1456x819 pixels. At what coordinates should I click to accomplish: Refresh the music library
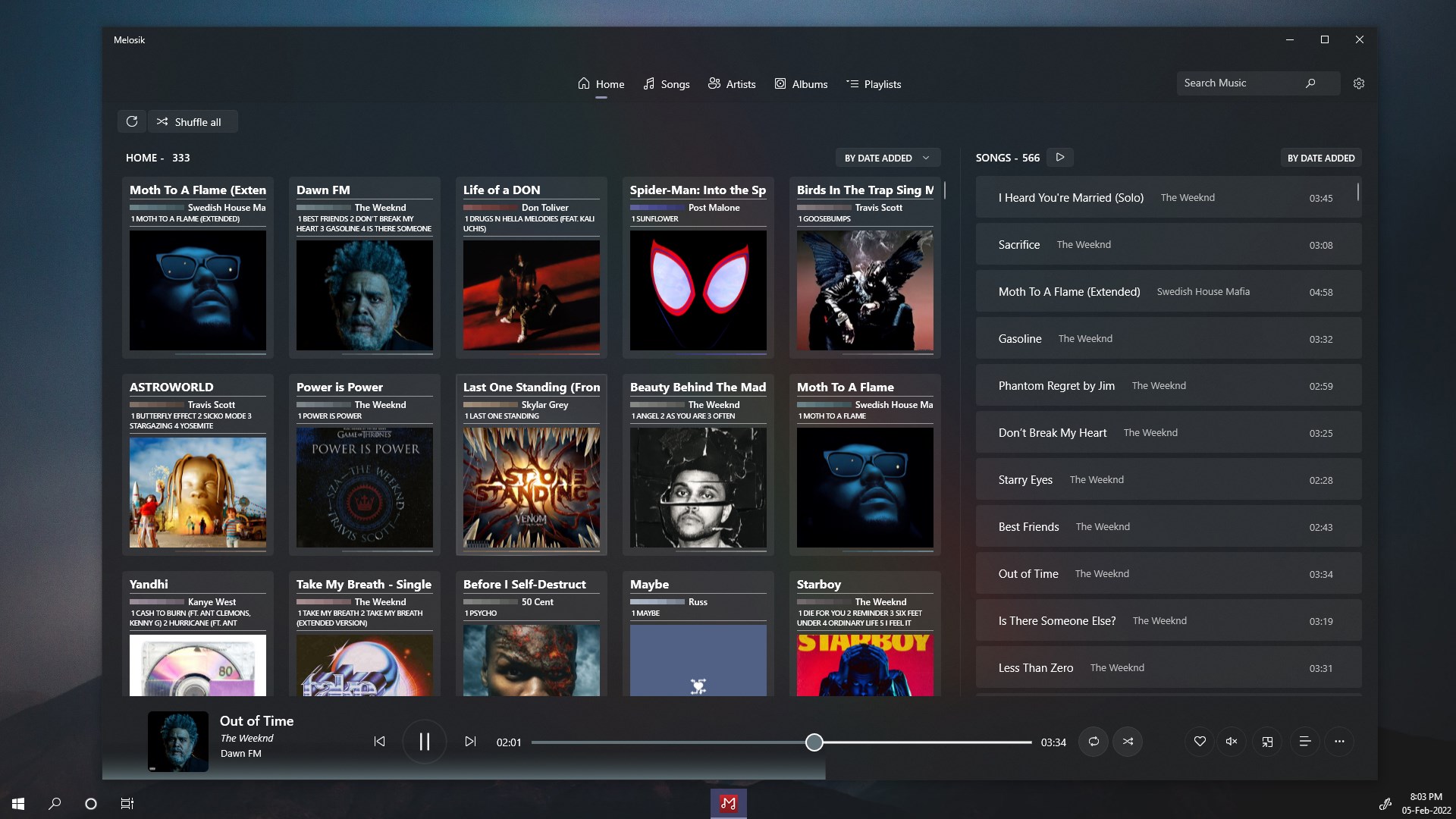coord(132,121)
